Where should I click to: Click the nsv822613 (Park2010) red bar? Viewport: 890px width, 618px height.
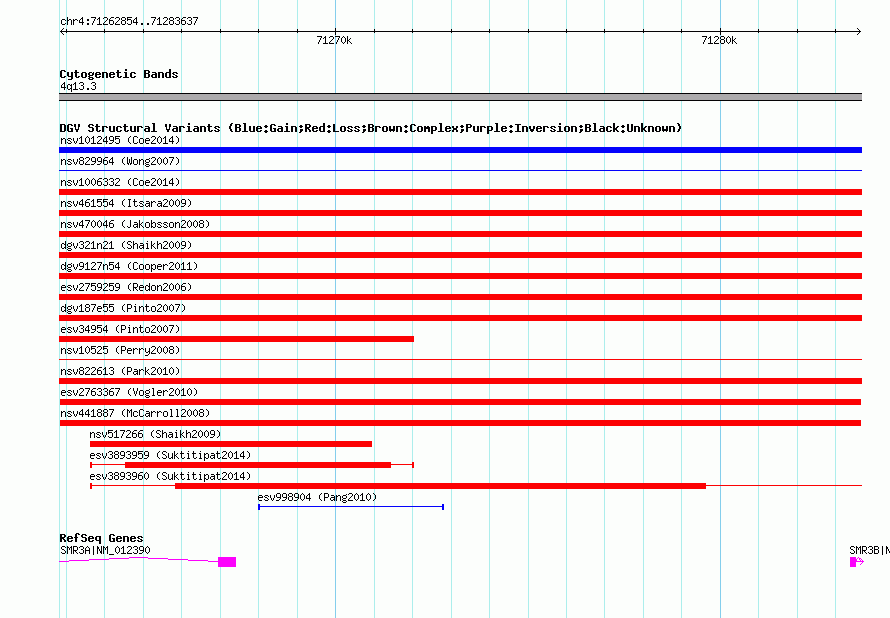point(460,381)
